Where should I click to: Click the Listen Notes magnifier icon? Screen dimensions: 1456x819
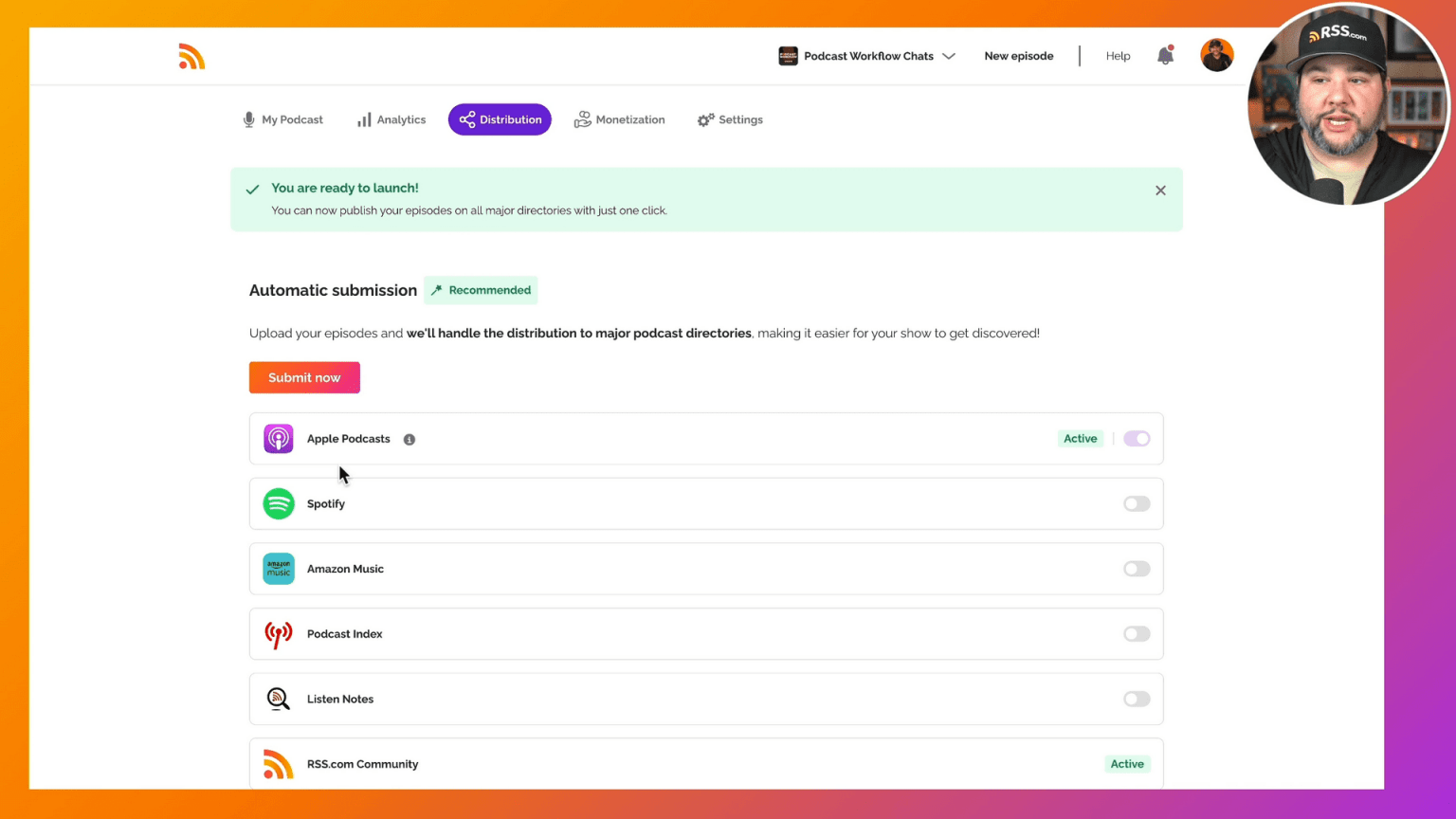(x=278, y=699)
